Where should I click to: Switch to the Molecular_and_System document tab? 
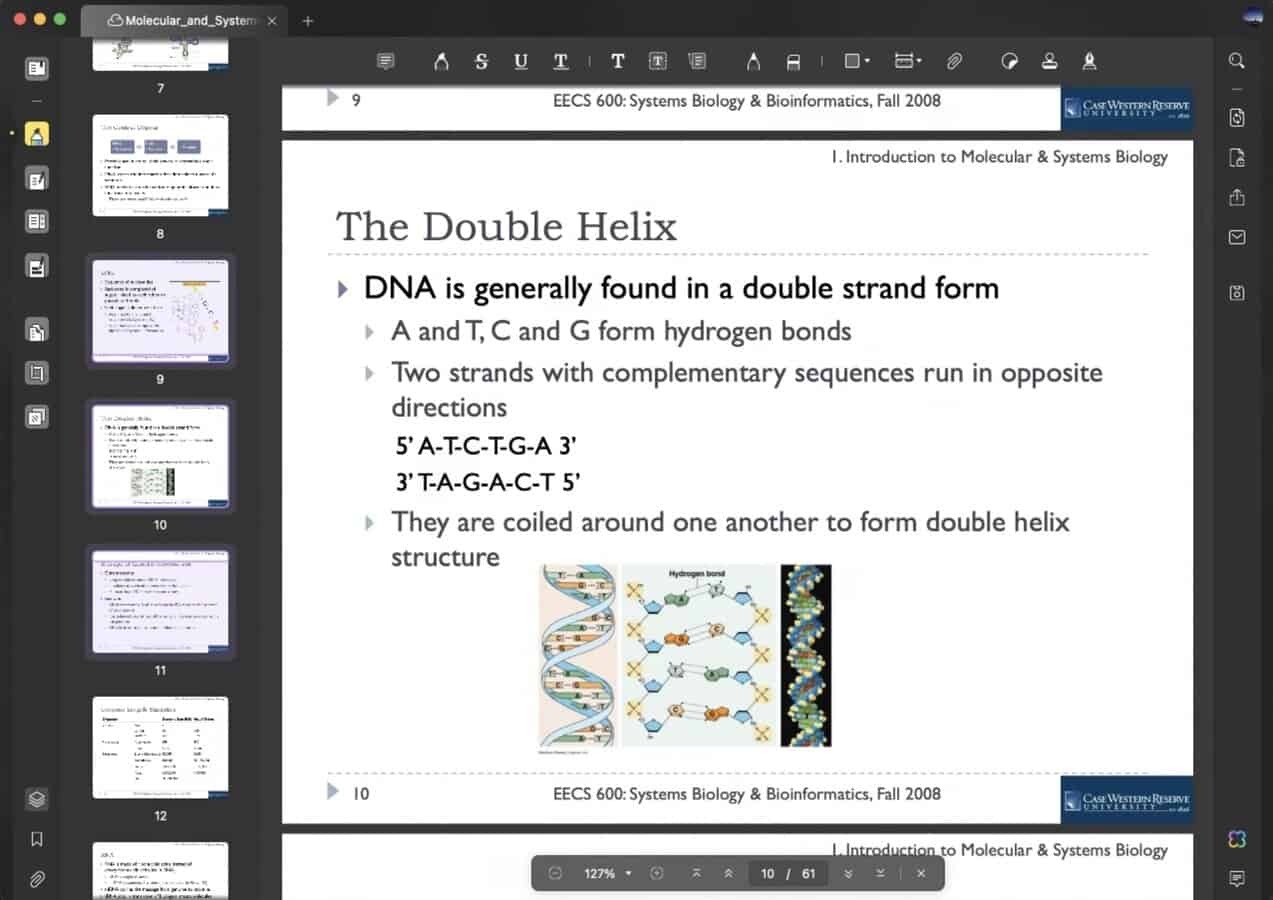tap(183, 21)
